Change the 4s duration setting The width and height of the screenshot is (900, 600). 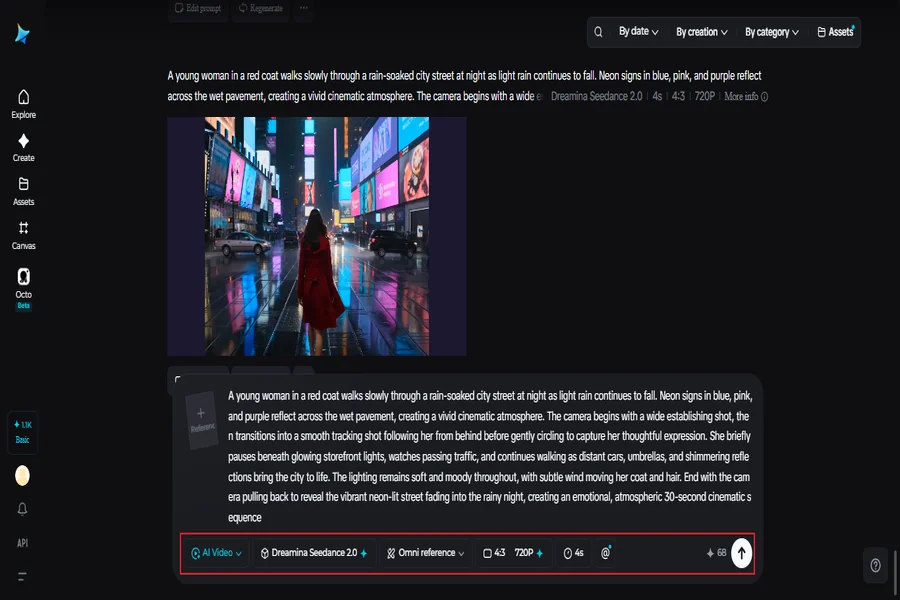click(573, 553)
